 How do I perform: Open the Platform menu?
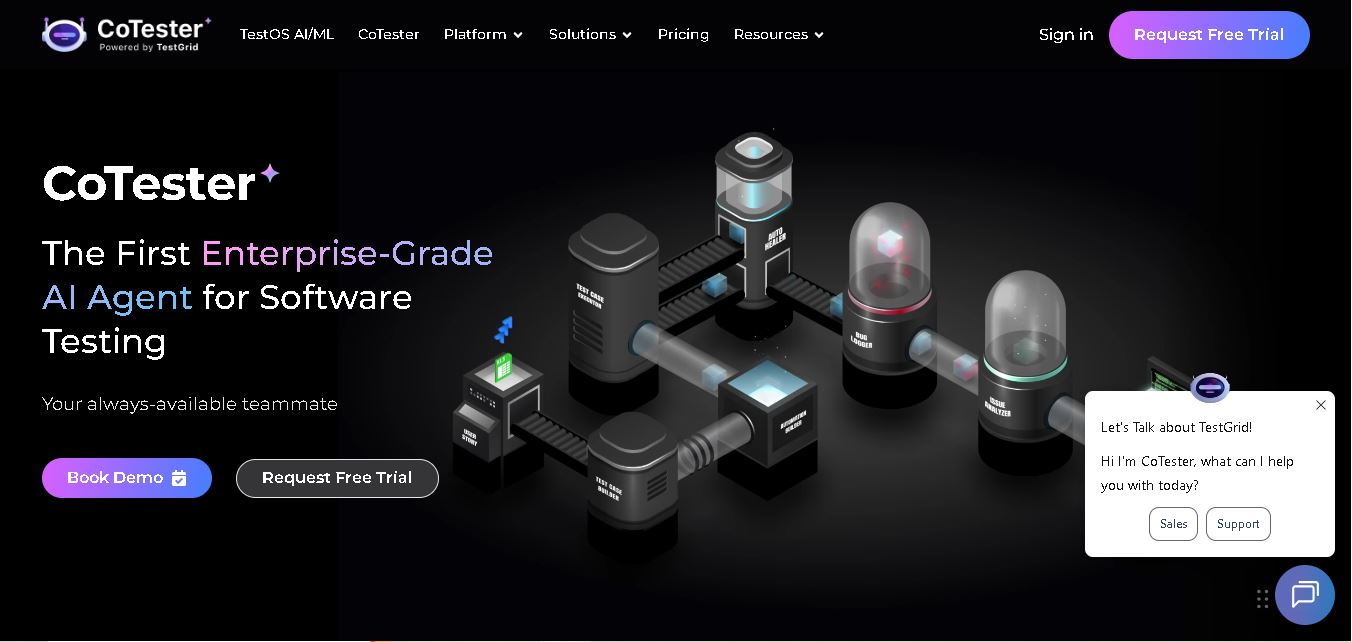coord(484,34)
